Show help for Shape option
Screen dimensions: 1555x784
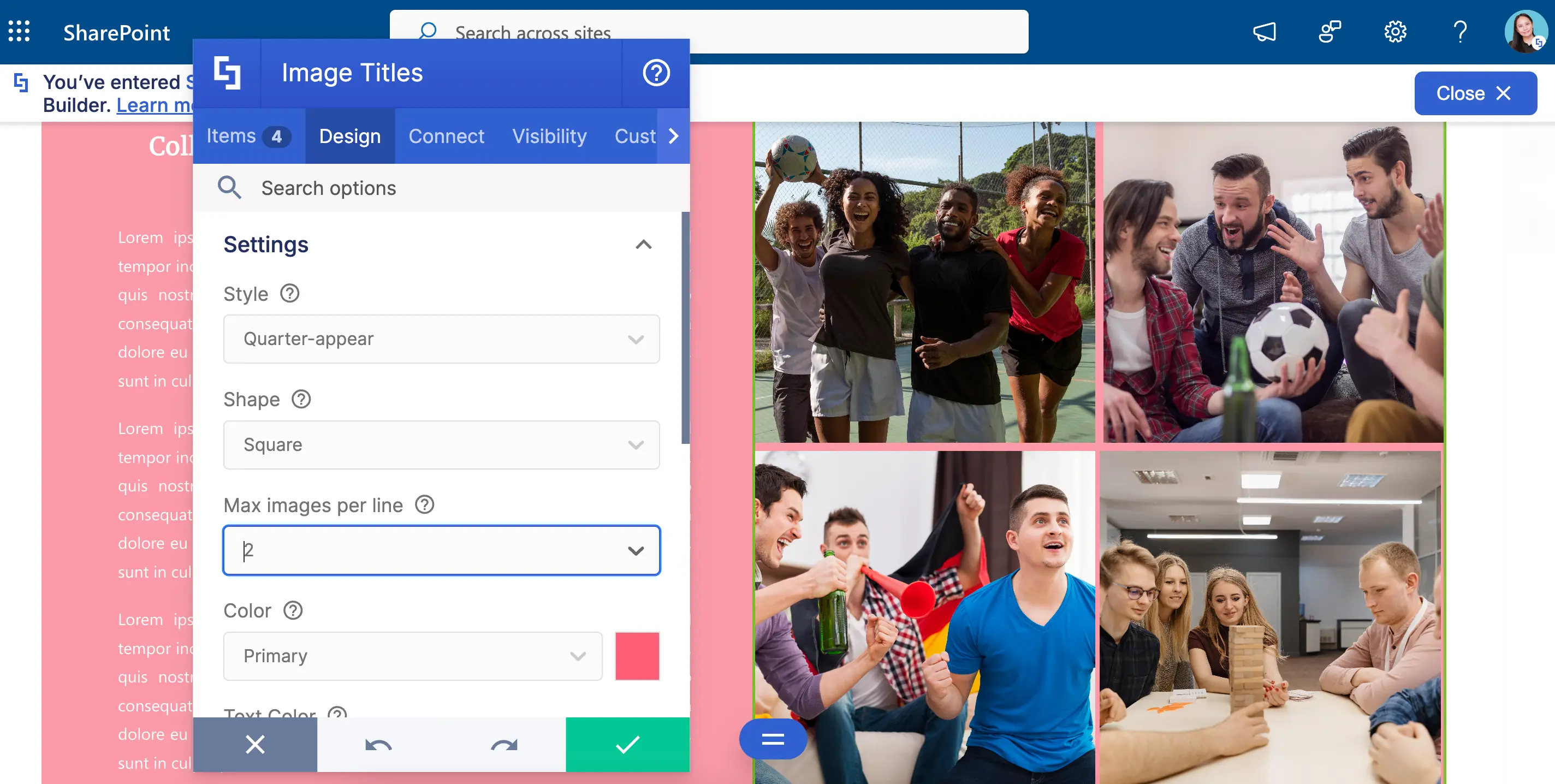point(301,399)
